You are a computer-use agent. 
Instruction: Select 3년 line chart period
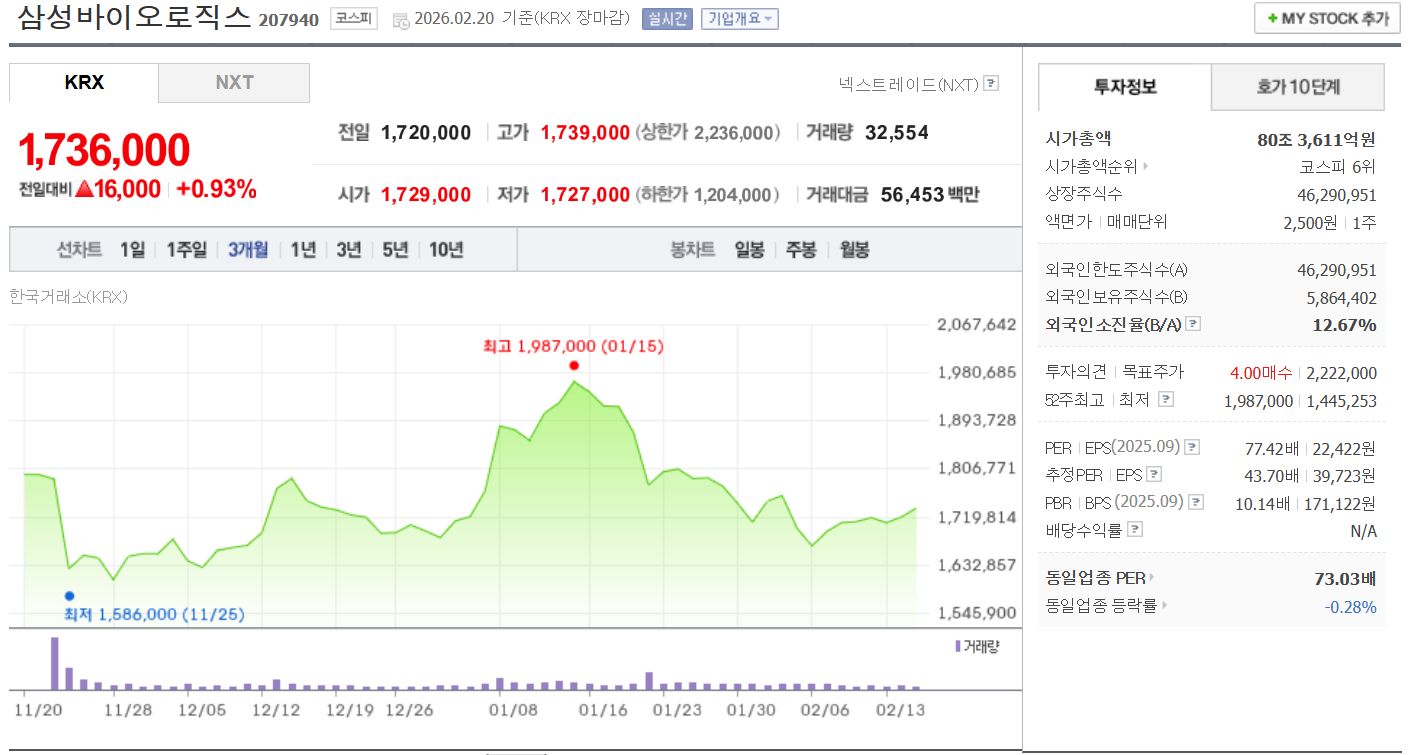tap(349, 250)
